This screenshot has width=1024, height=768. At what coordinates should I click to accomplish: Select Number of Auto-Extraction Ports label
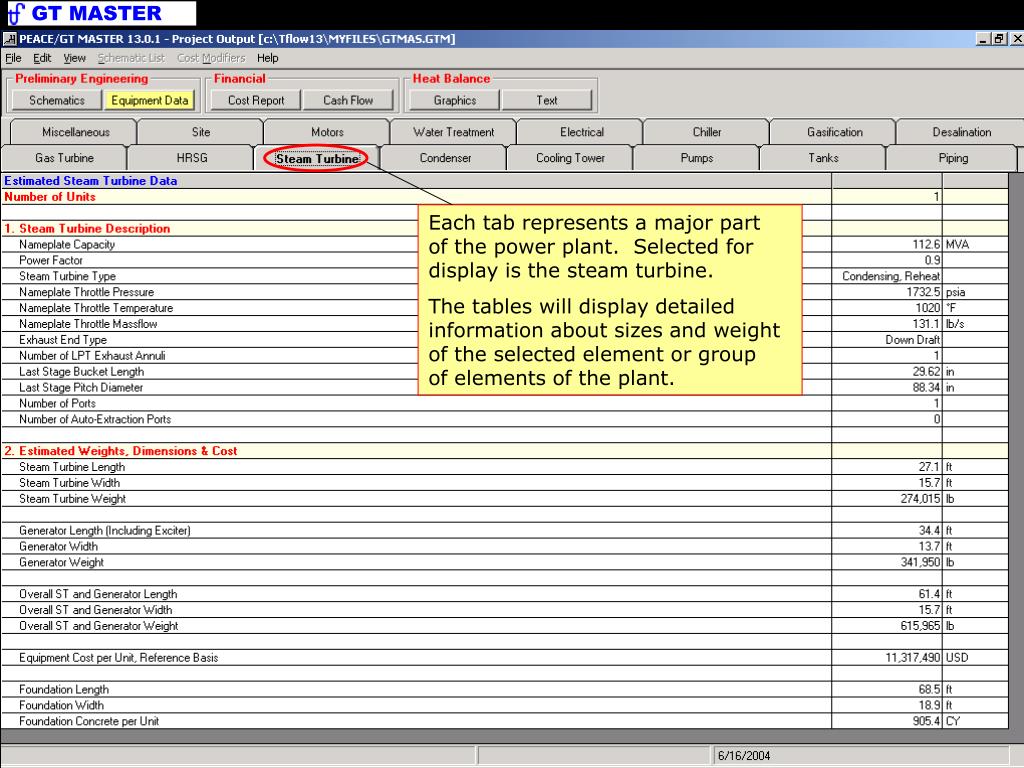click(x=95, y=419)
